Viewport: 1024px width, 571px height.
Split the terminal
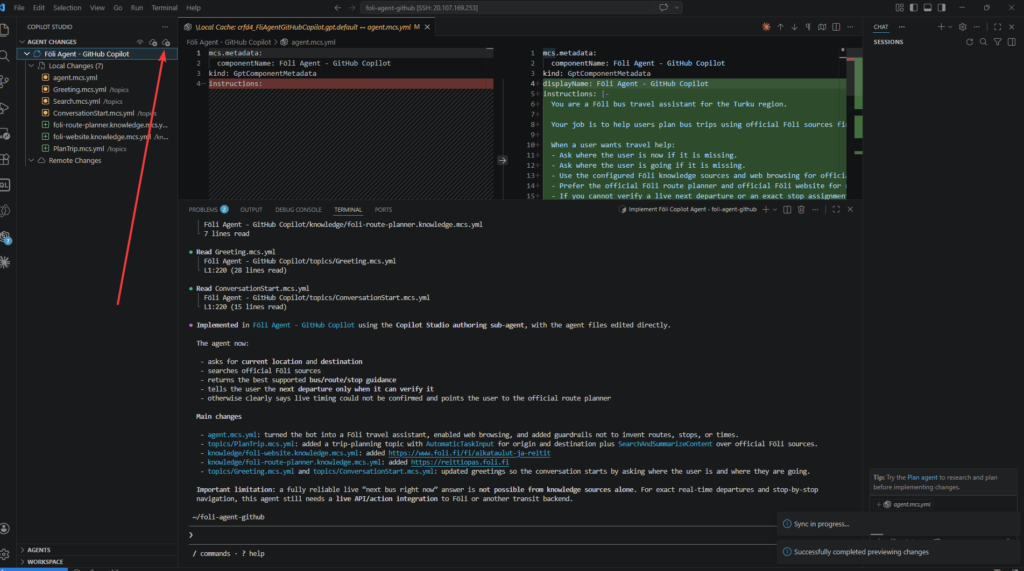[787, 210]
